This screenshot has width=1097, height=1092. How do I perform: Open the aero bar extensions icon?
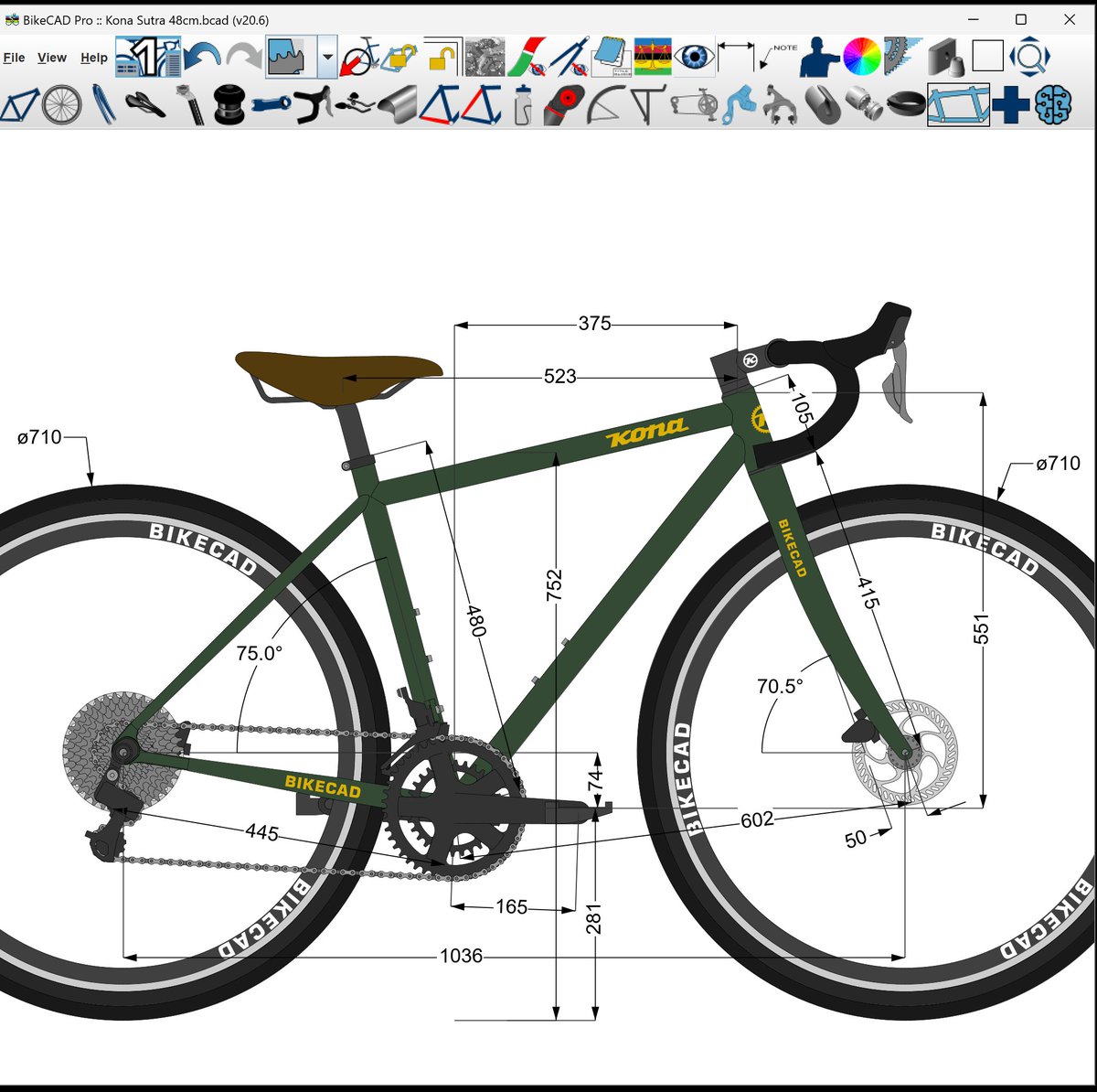[x=355, y=104]
